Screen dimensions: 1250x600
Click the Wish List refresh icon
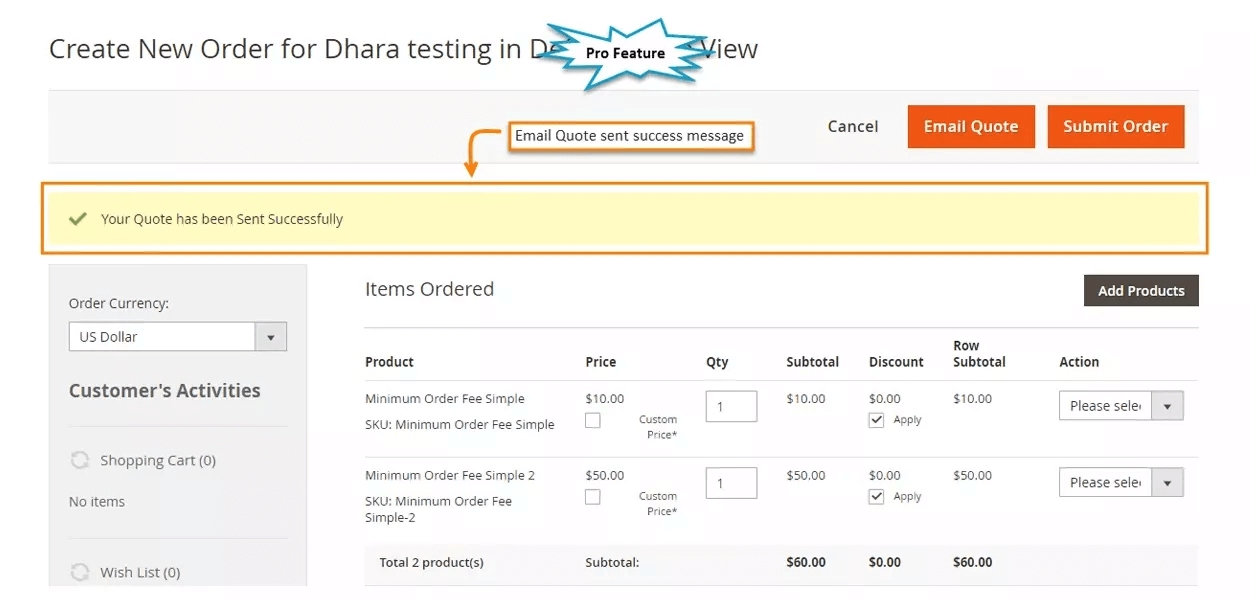79,572
